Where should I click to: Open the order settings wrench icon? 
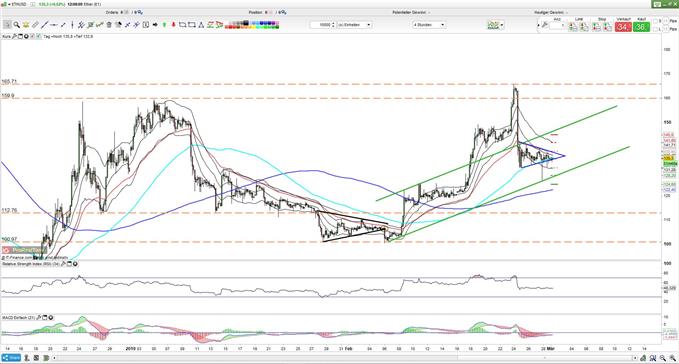[x=544, y=25]
